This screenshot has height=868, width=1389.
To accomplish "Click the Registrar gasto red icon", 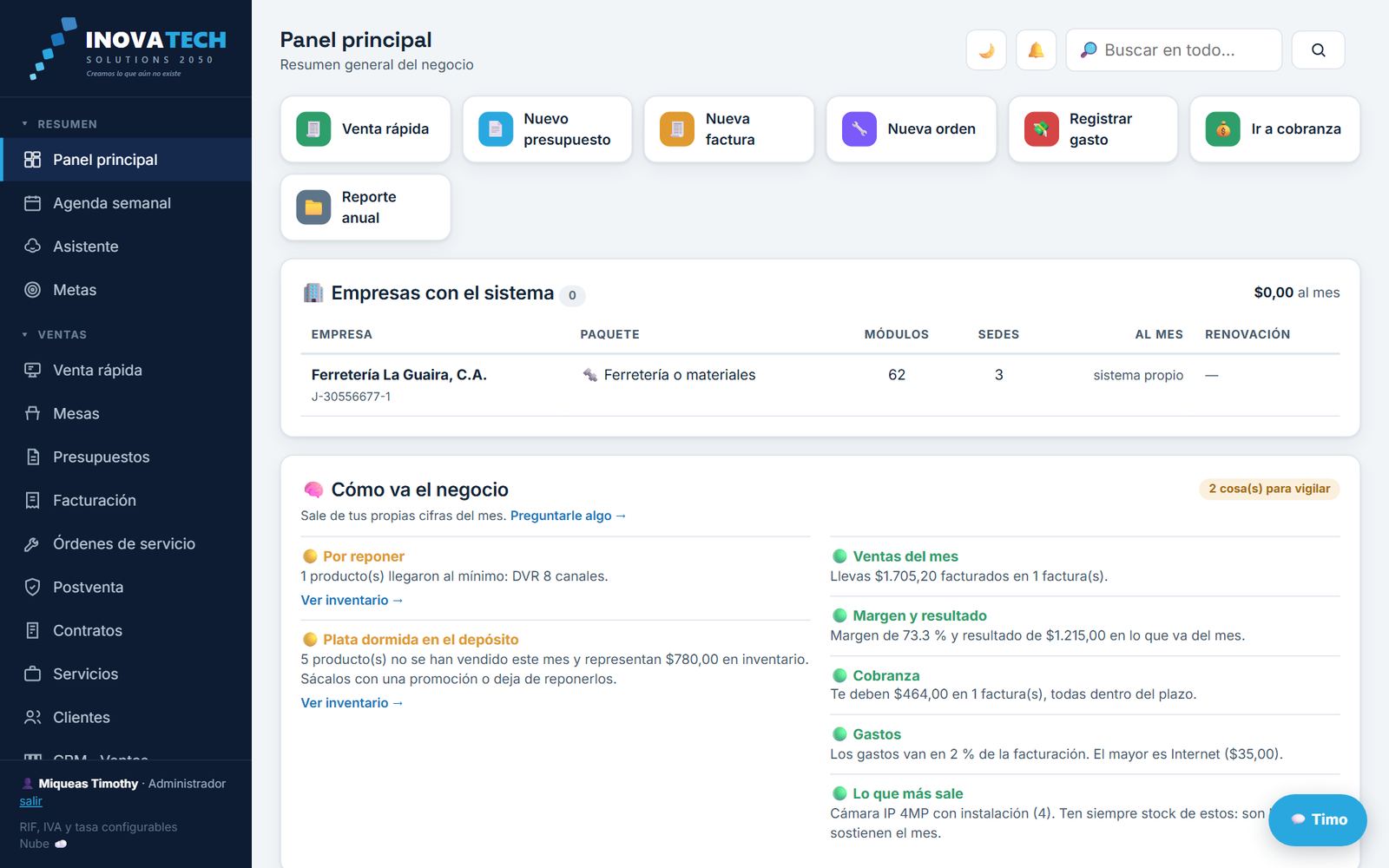I will point(1041,129).
